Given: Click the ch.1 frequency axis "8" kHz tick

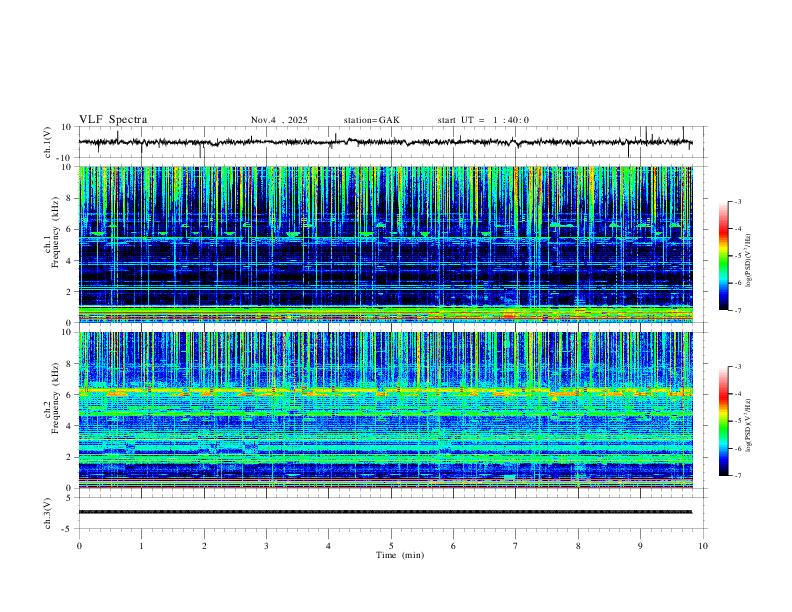Looking at the screenshot, I should pos(69,198).
